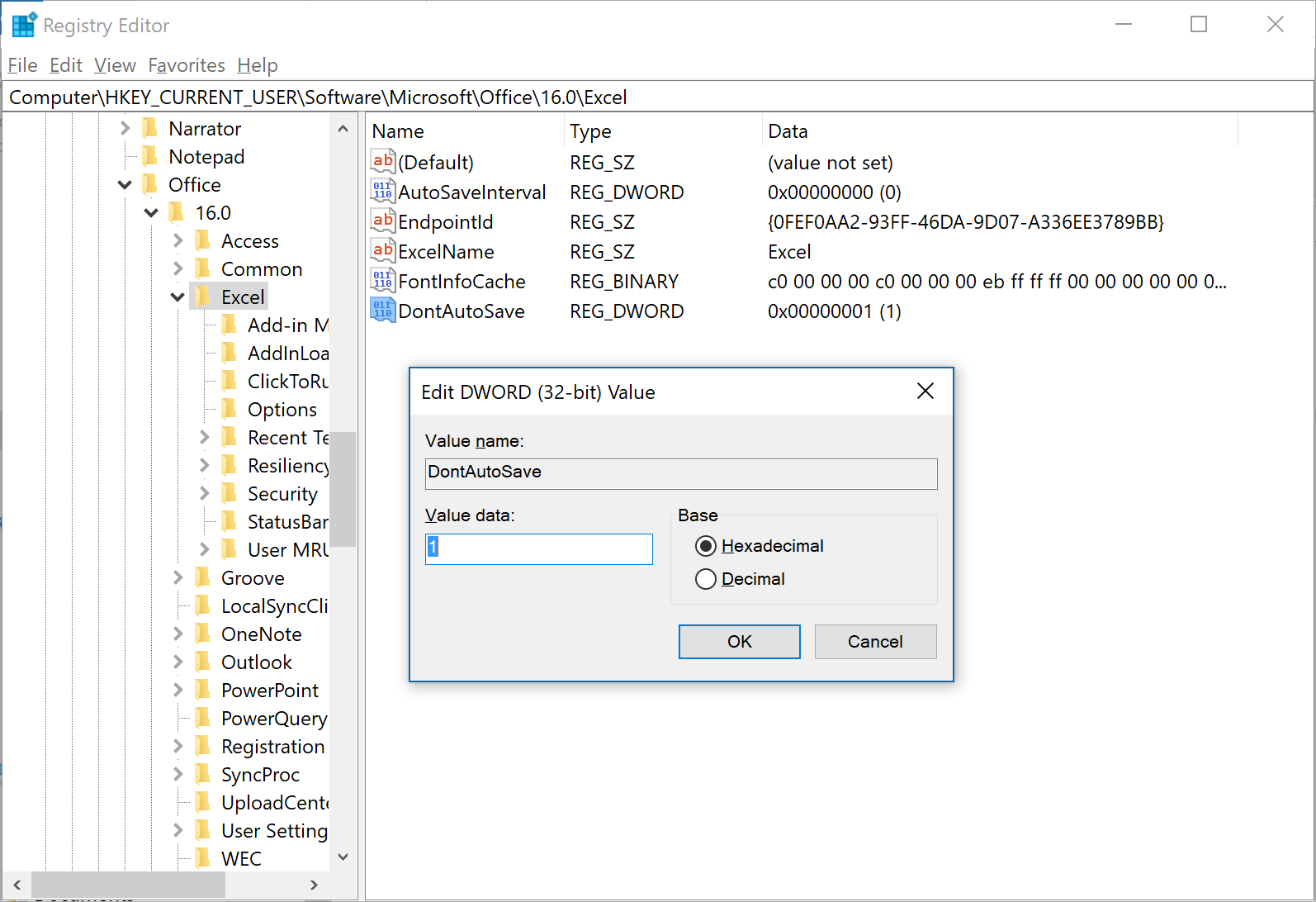This screenshot has width=1316, height=902.
Task: Select the AutoSaveInterval DWORD icon
Action: point(382,192)
